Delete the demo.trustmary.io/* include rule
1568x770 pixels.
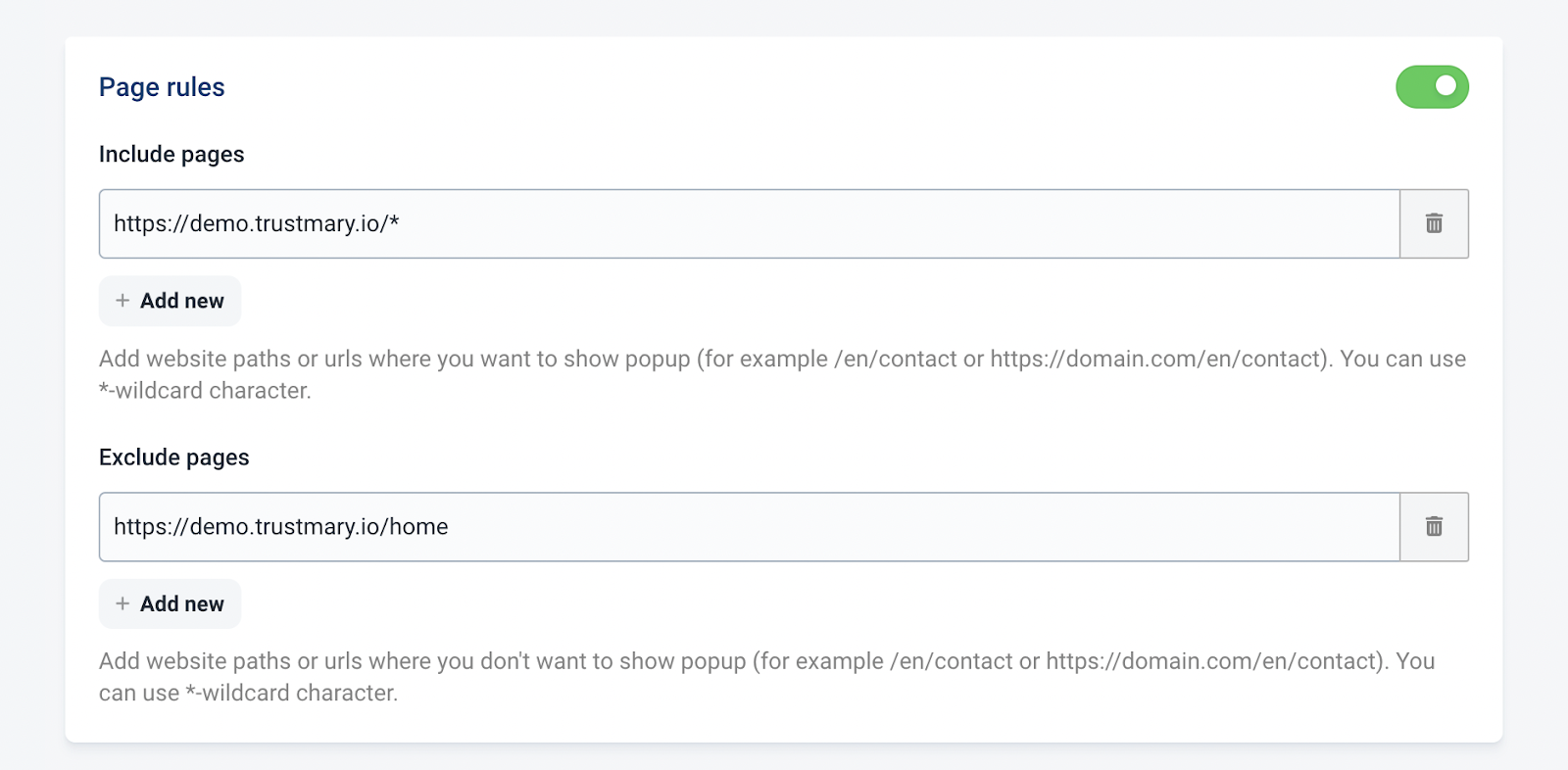(x=1434, y=223)
